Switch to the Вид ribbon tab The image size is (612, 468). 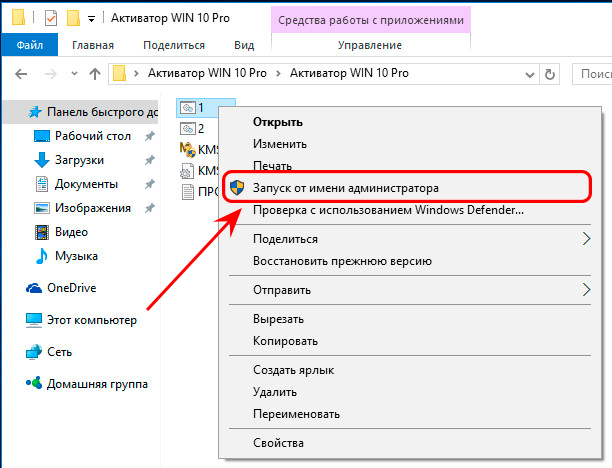244,45
